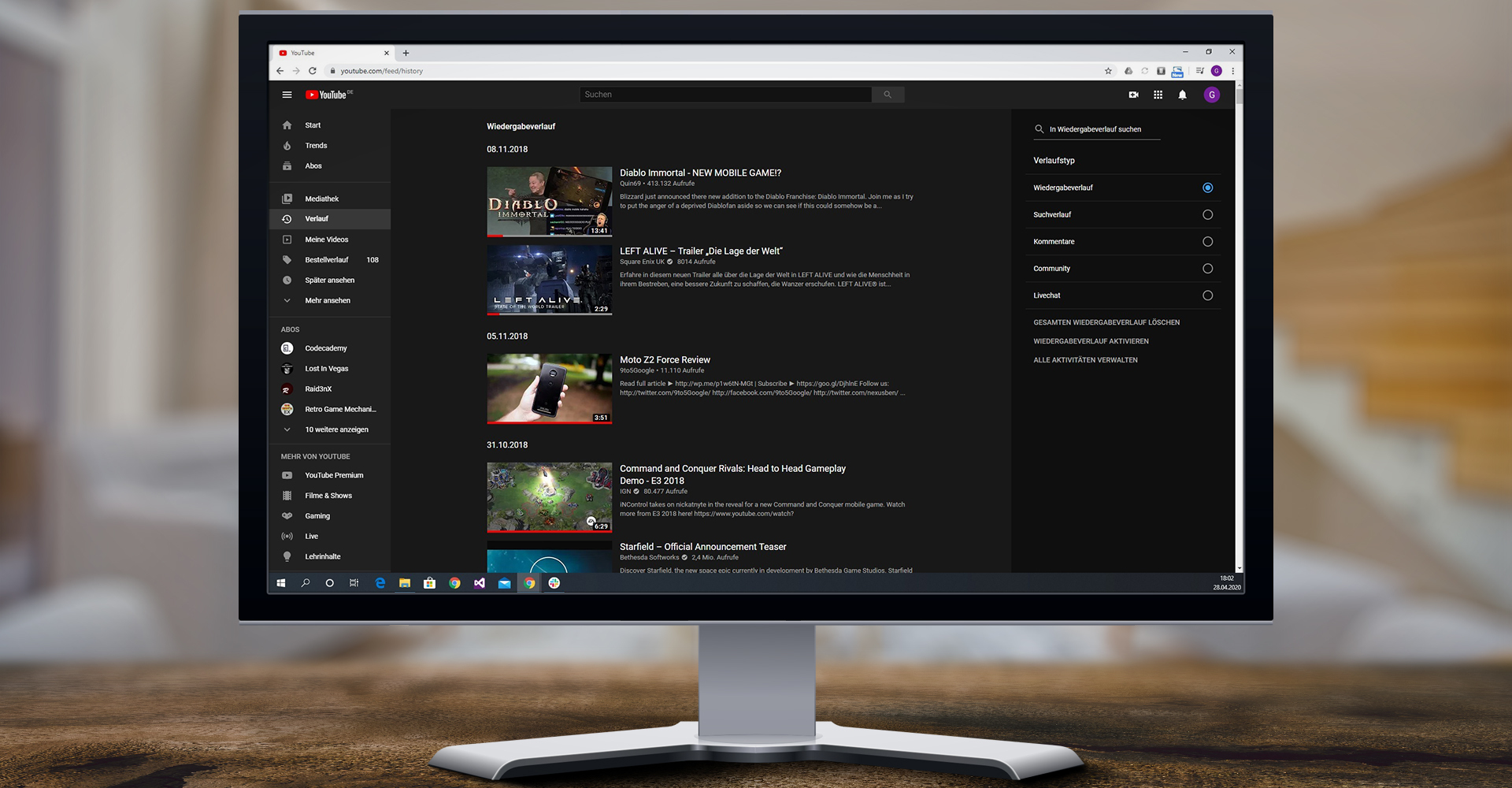1512x788 pixels.
Task: Open the purple G account avatar on YouTube
Action: (1212, 95)
